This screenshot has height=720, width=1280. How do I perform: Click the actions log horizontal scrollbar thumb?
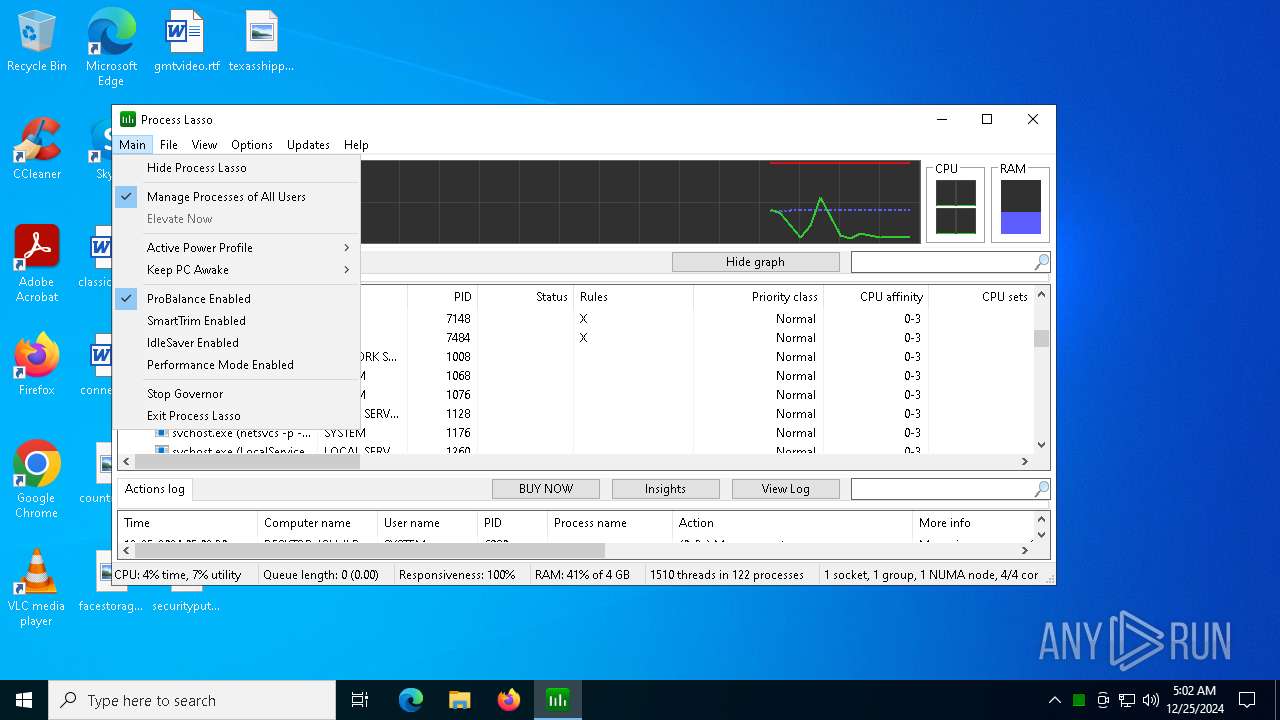[x=370, y=550]
